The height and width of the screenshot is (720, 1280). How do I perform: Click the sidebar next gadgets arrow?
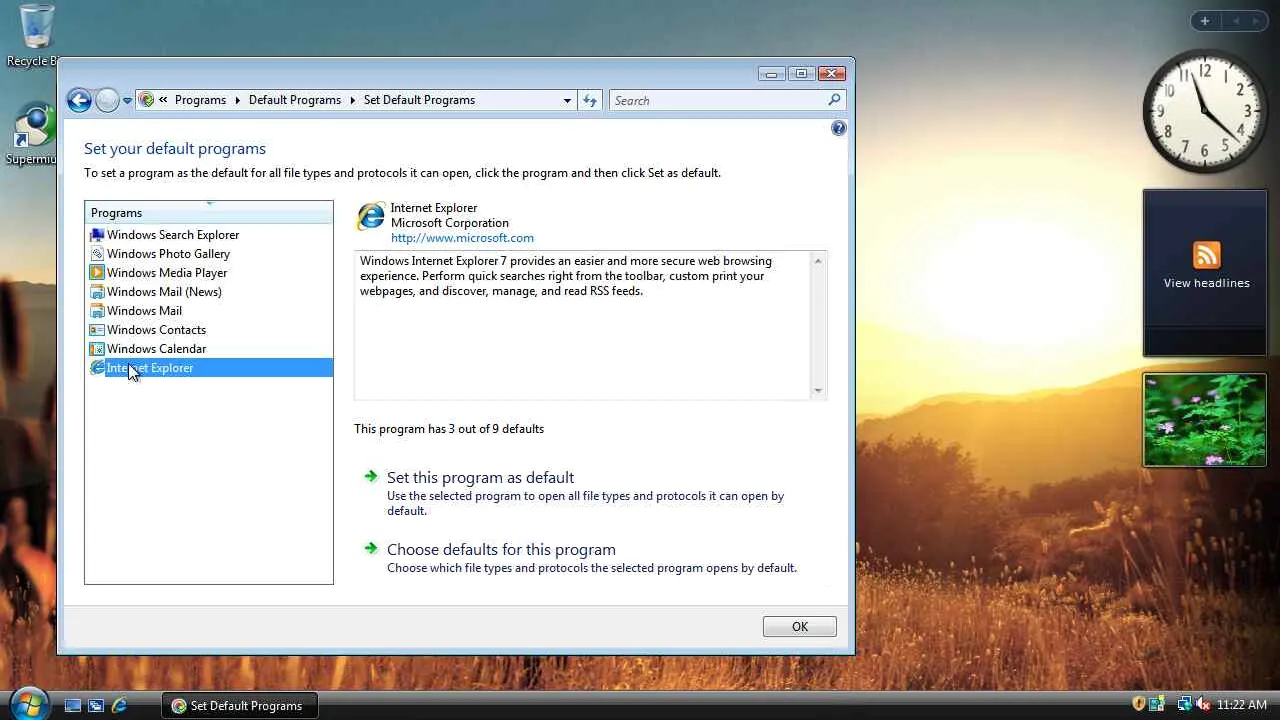click(1257, 21)
